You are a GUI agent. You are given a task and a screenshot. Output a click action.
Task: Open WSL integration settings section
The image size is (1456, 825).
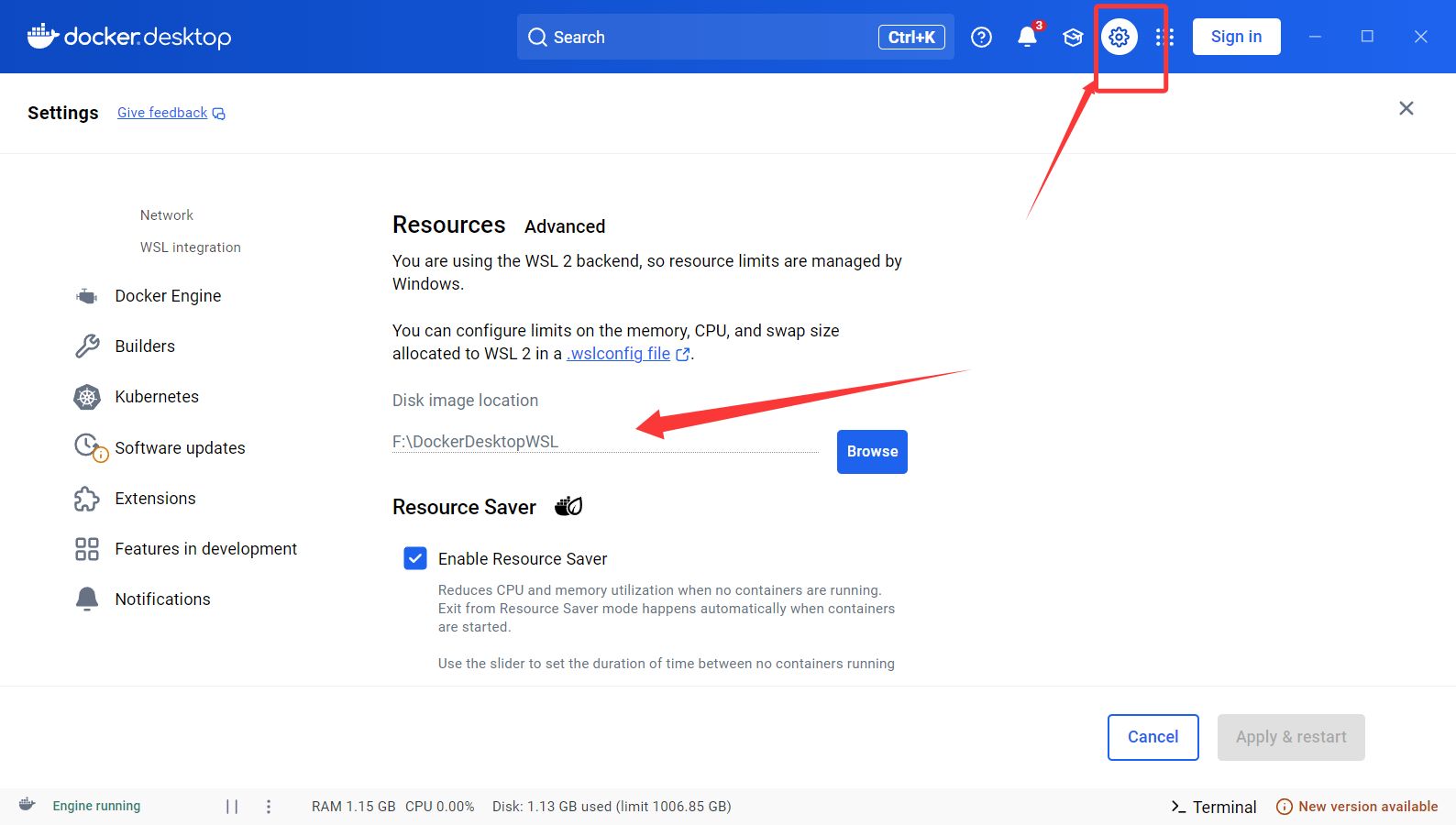191,247
